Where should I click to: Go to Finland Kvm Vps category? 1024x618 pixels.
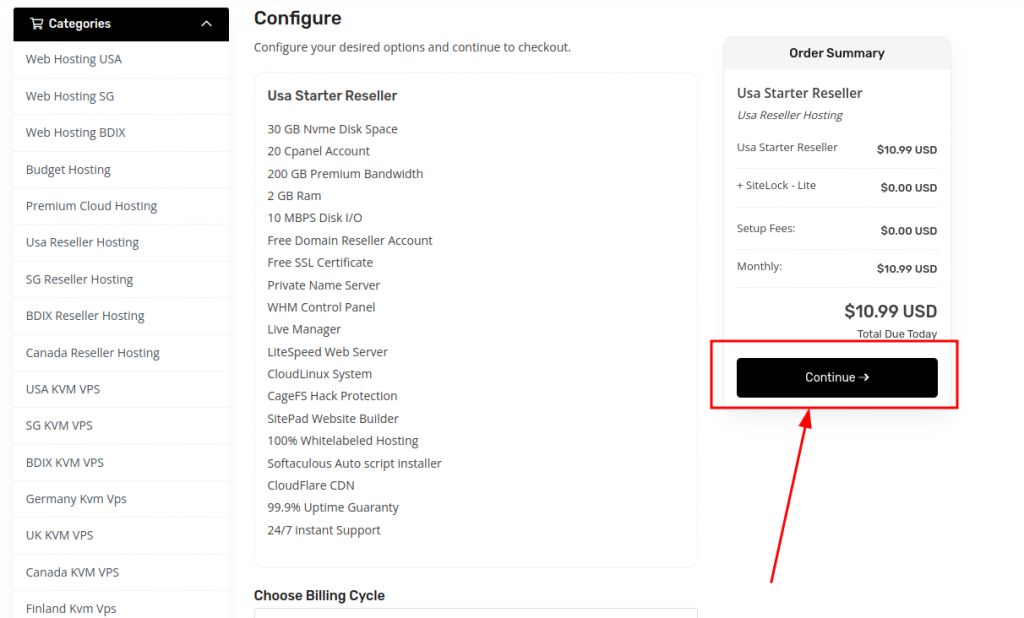71,608
